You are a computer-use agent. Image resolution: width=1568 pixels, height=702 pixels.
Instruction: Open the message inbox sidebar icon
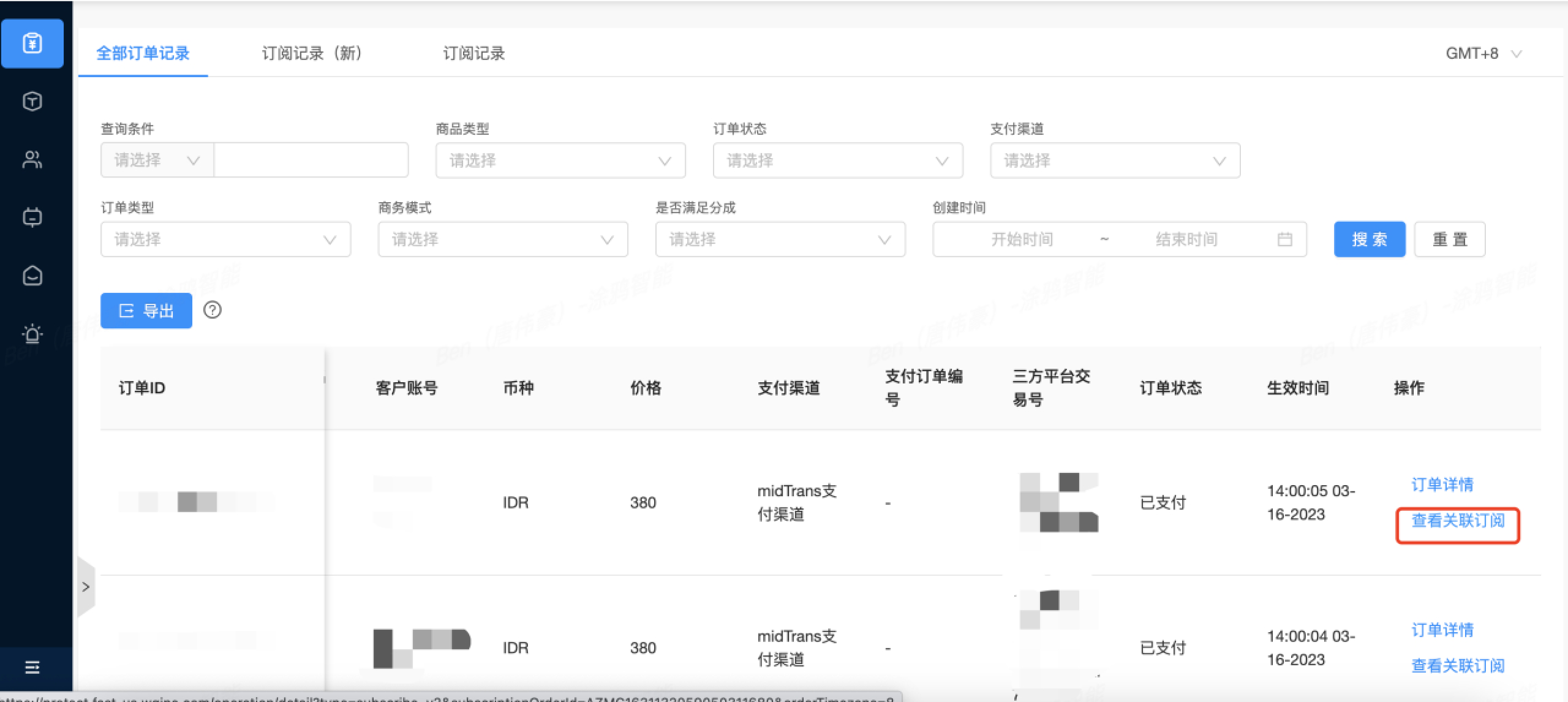pos(32,276)
